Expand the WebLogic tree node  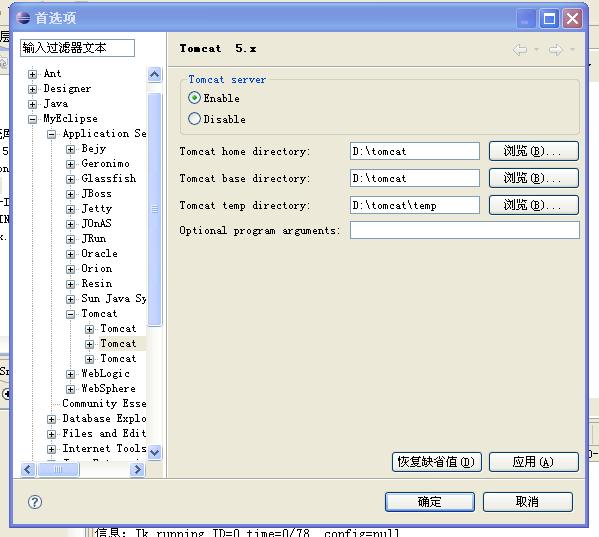[70, 374]
